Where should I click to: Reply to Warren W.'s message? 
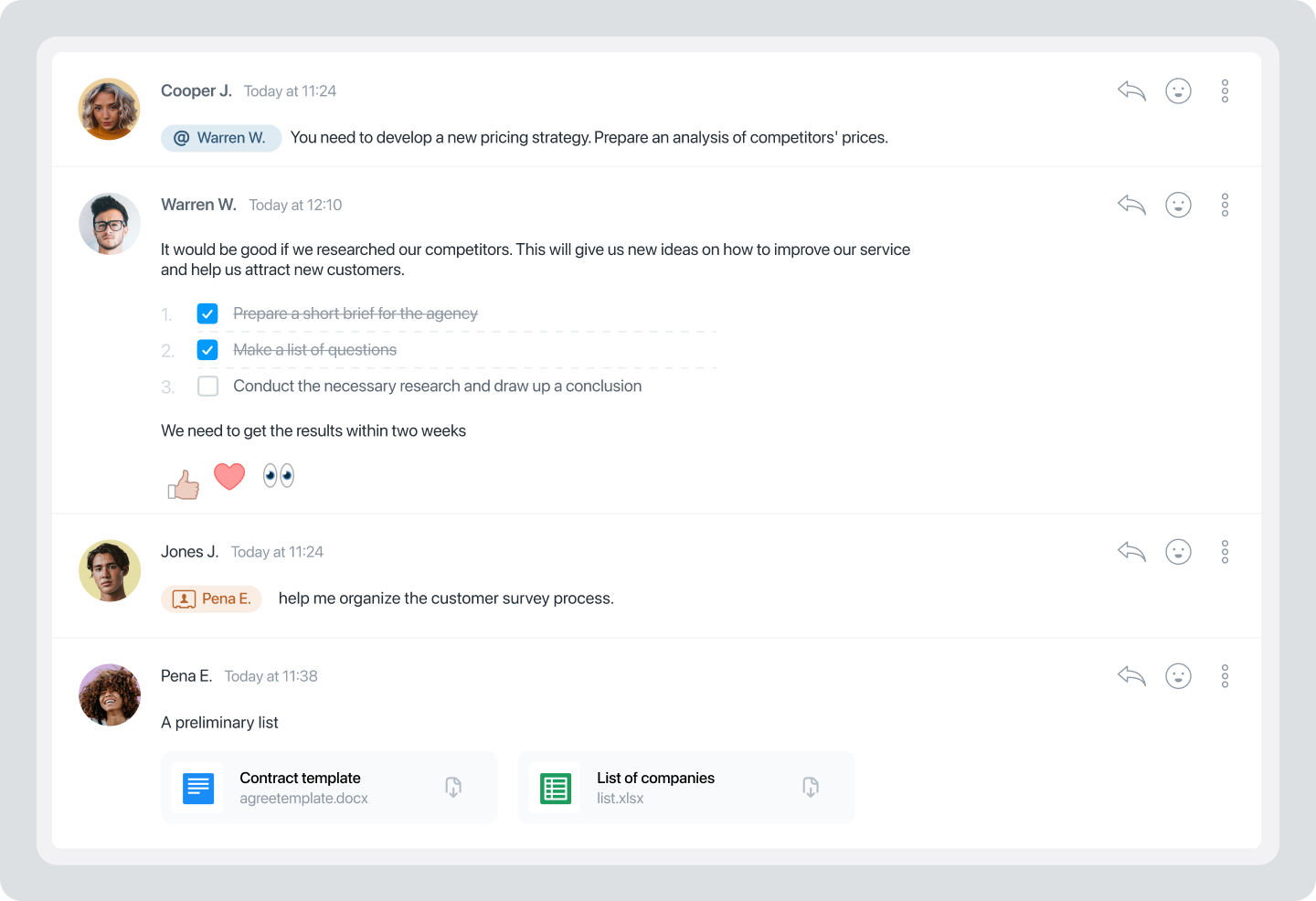[1131, 205]
